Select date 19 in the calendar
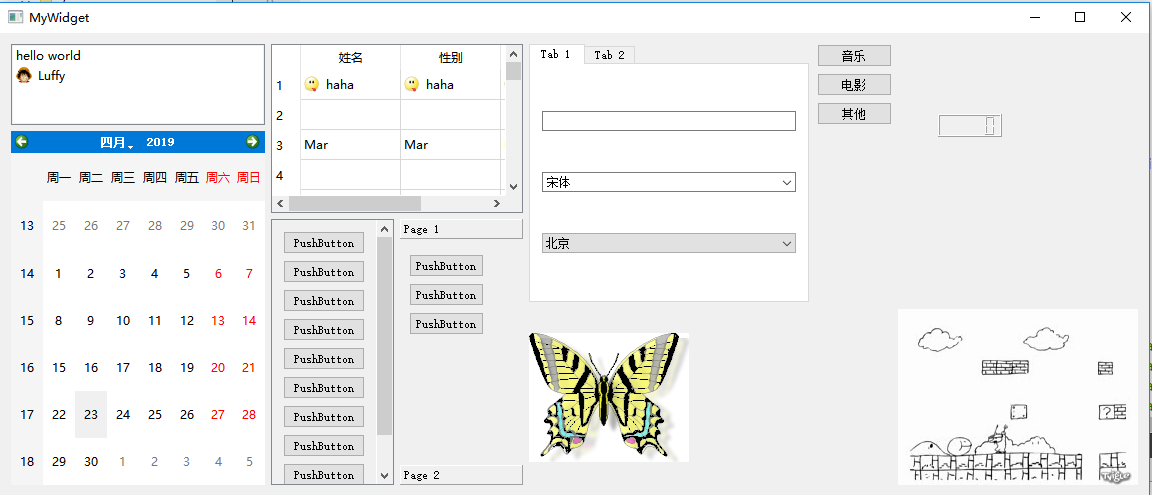 pyautogui.click(x=187, y=367)
